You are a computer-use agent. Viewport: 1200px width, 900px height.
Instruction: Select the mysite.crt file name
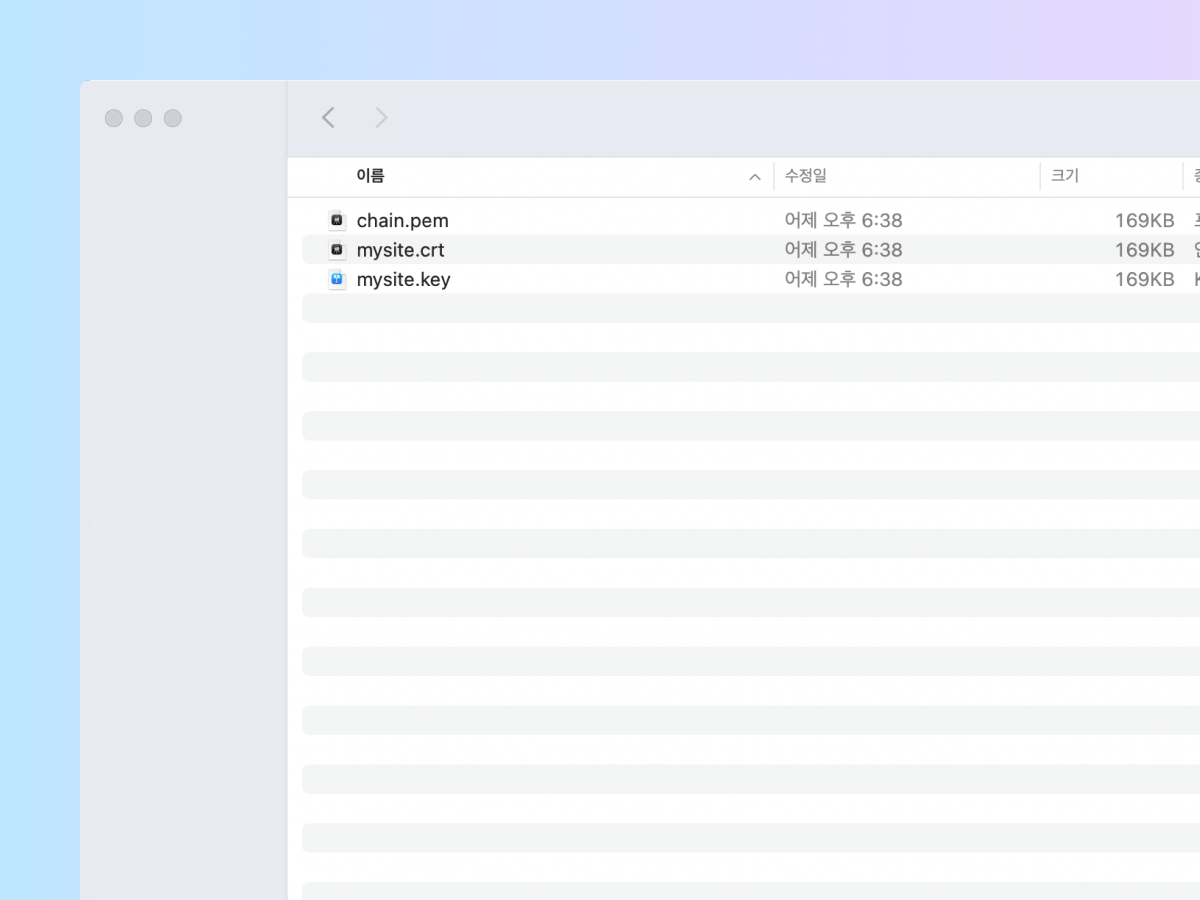point(401,250)
